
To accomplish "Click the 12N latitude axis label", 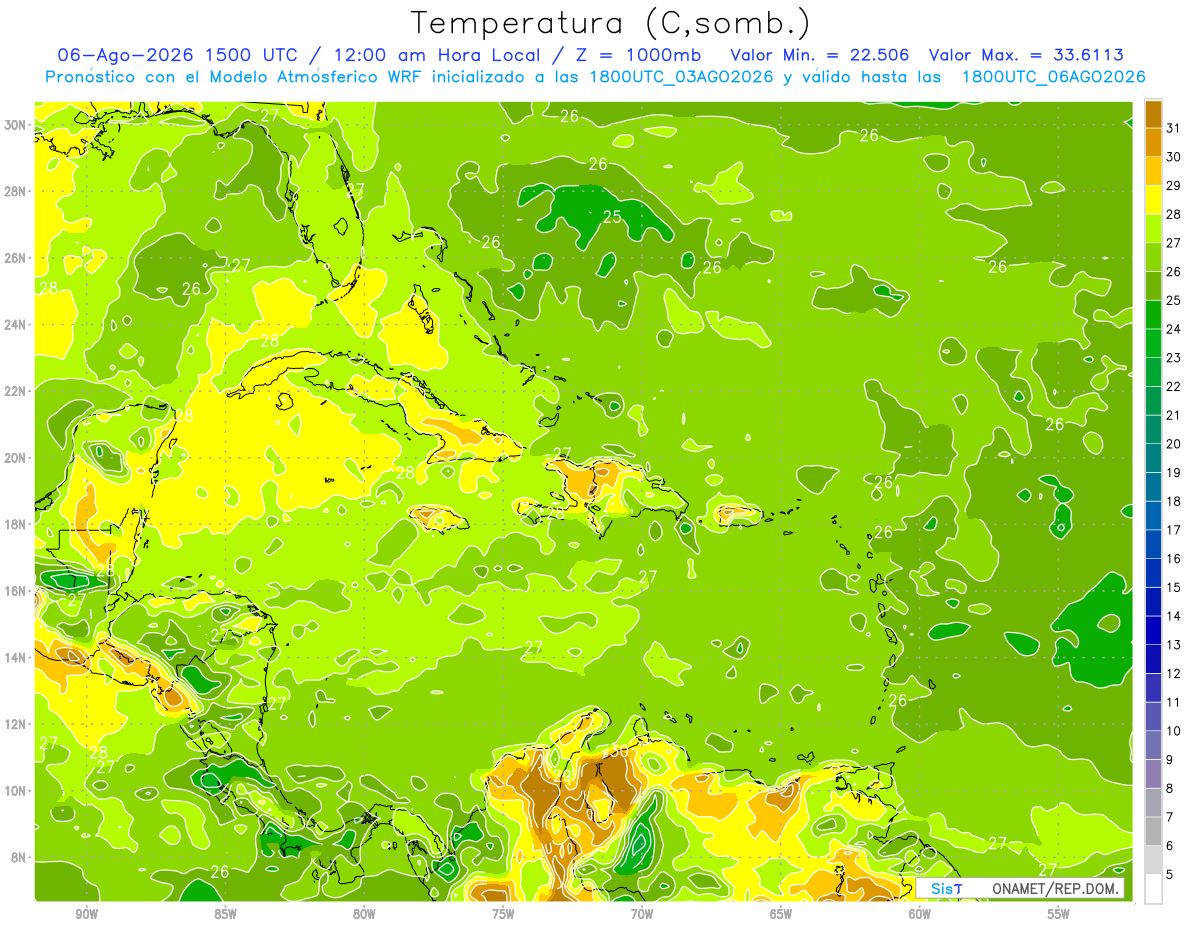I will (15, 724).
